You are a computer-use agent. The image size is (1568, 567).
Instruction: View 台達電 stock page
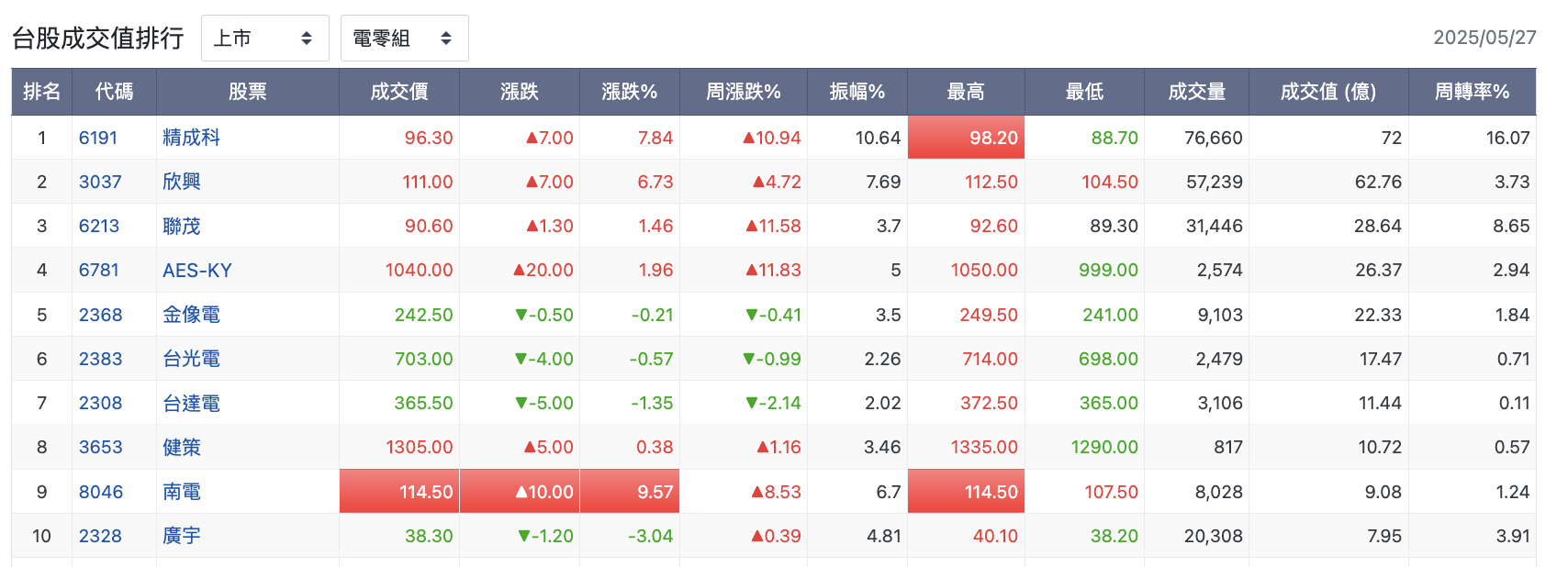point(191,403)
